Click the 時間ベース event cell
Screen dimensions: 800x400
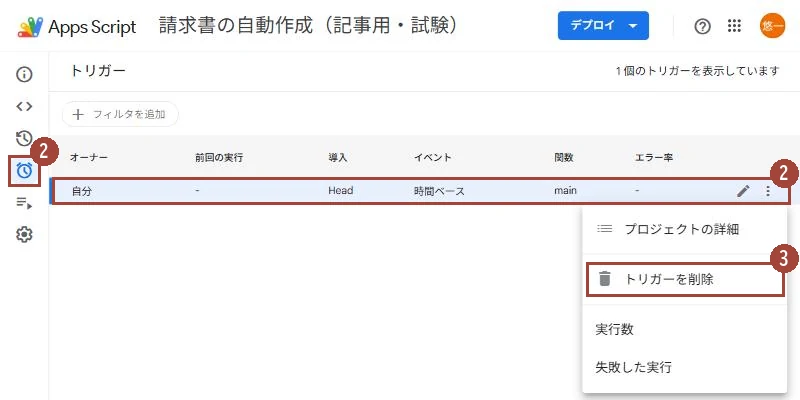(439, 191)
